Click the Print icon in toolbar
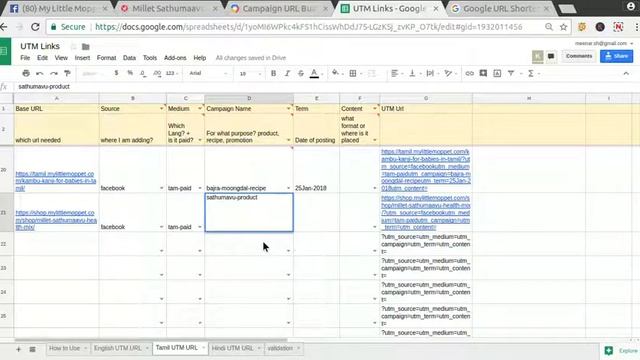This screenshot has width=640, height=360. pos(26,73)
